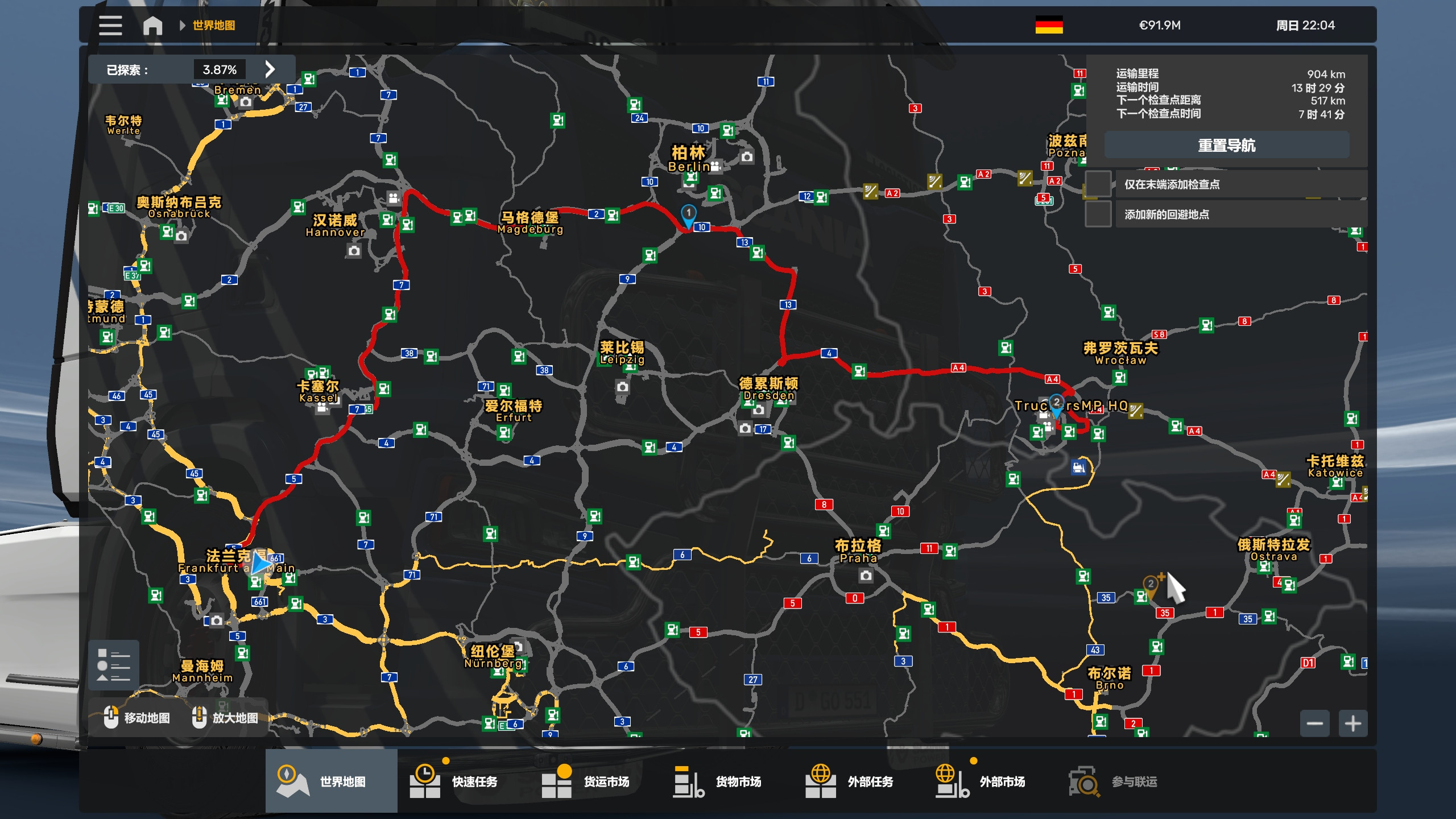Click the camera viewpoint icon below Praha
The width and height of the screenshot is (1456, 819).
[x=866, y=576]
